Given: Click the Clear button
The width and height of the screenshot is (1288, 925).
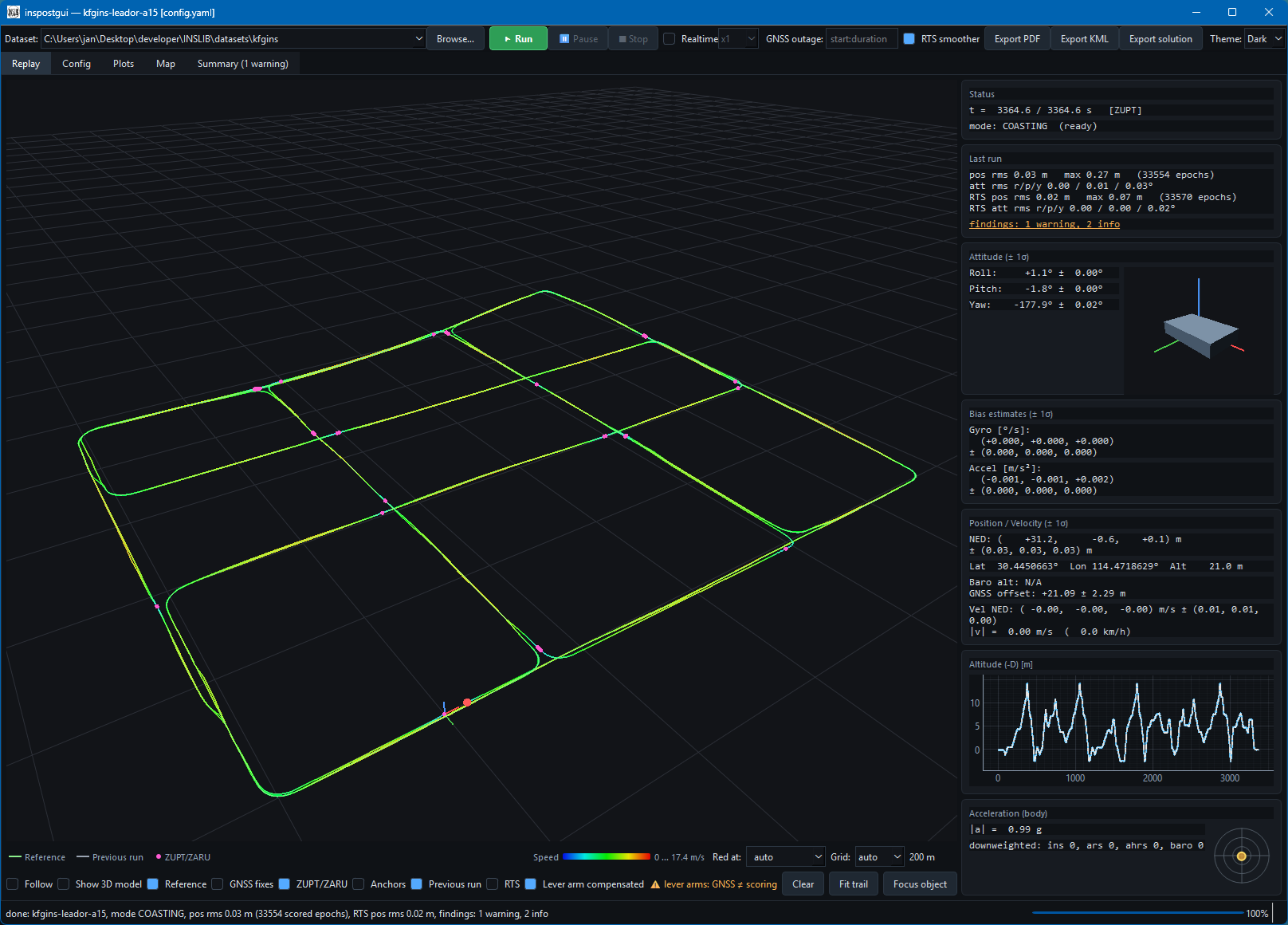Looking at the screenshot, I should click(803, 884).
